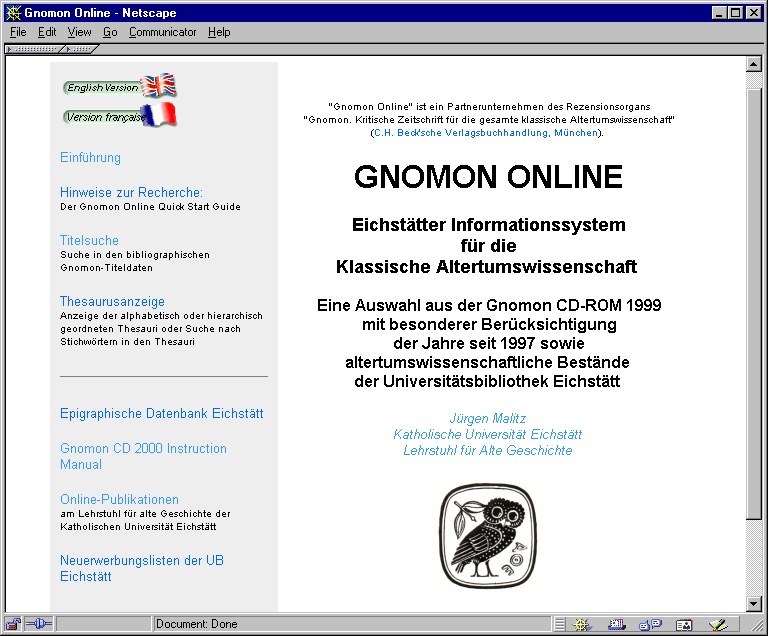Open the Composer pen icon
Image resolution: width=768 pixels, height=636 pixels.
[718, 624]
